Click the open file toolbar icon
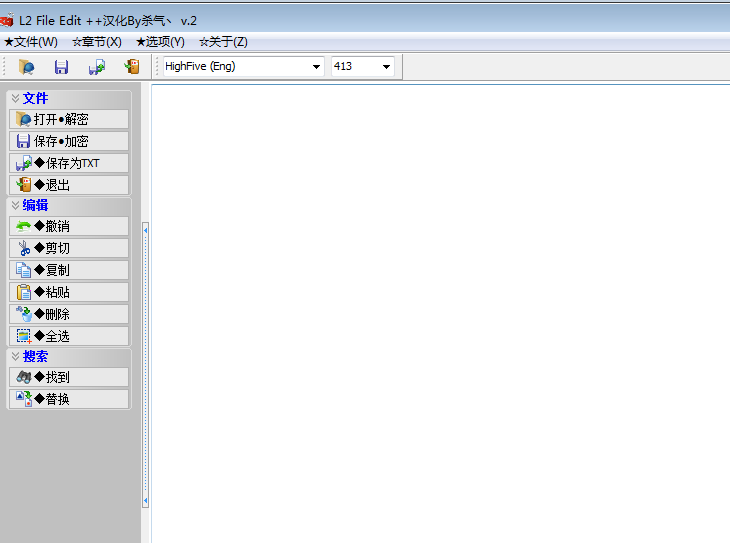 point(26,67)
